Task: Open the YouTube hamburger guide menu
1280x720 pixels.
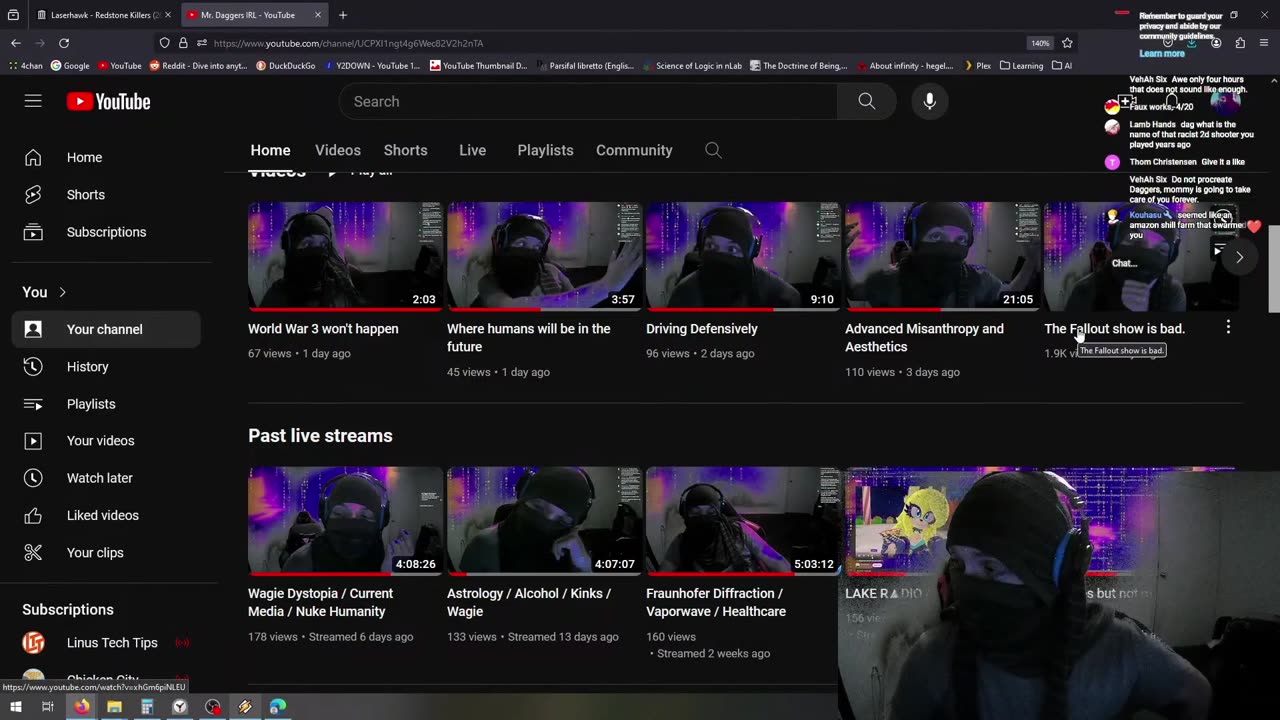Action: pos(33,101)
